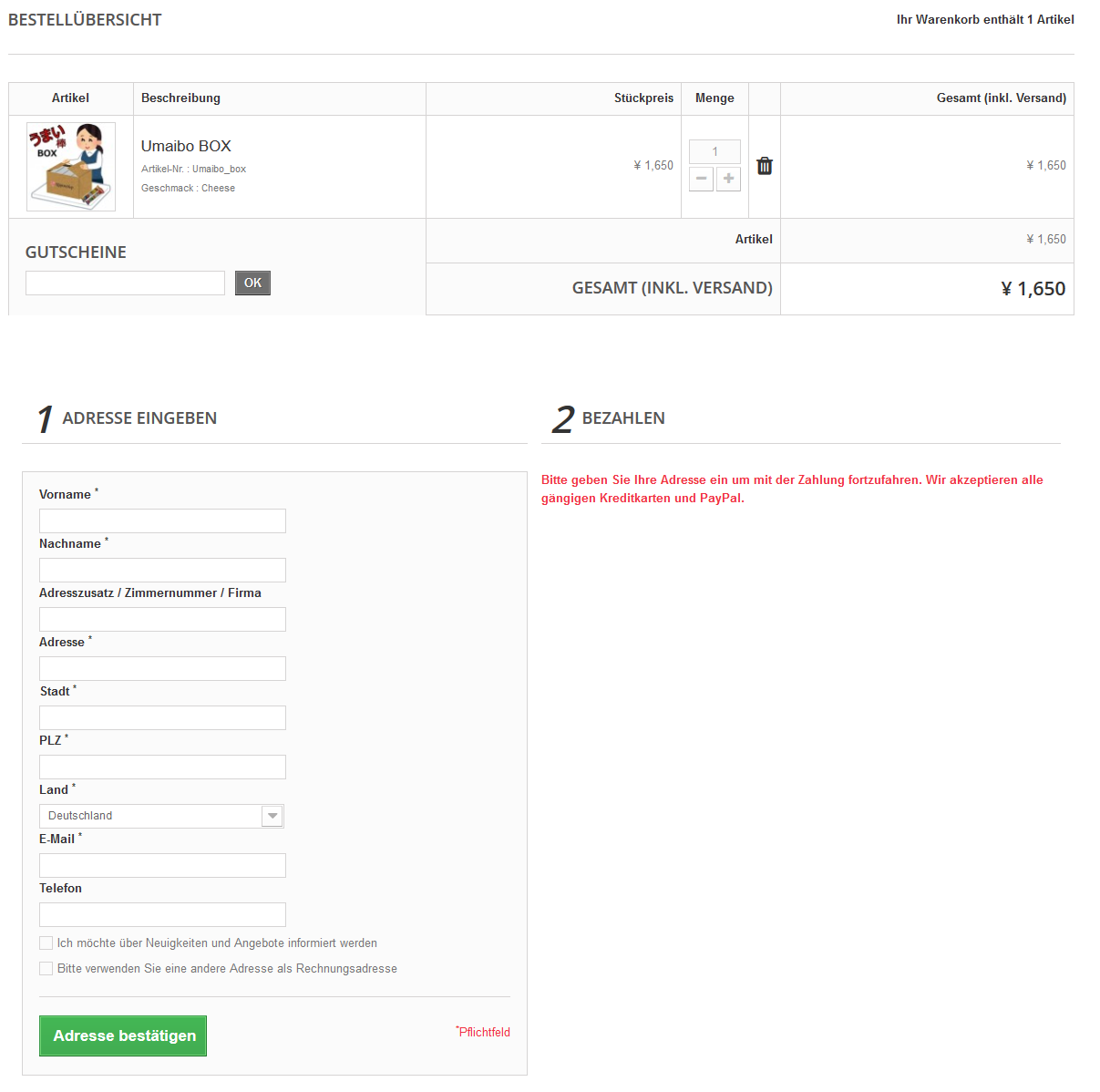Focus the E-Mail input field
This screenshot has width=1100, height=1092.
pyautogui.click(x=162, y=866)
